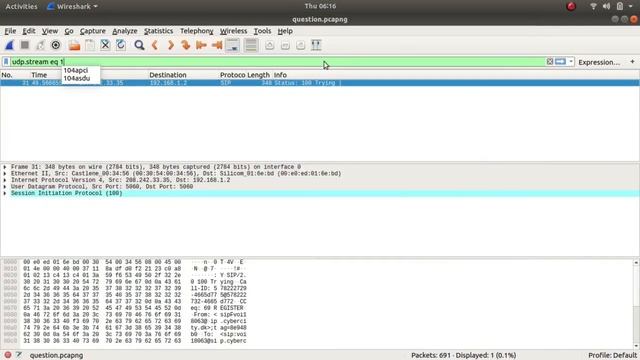The height and width of the screenshot is (360, 640).
Task: Open recent display filters dropdown arrow
Action: [x=571, y=62]
